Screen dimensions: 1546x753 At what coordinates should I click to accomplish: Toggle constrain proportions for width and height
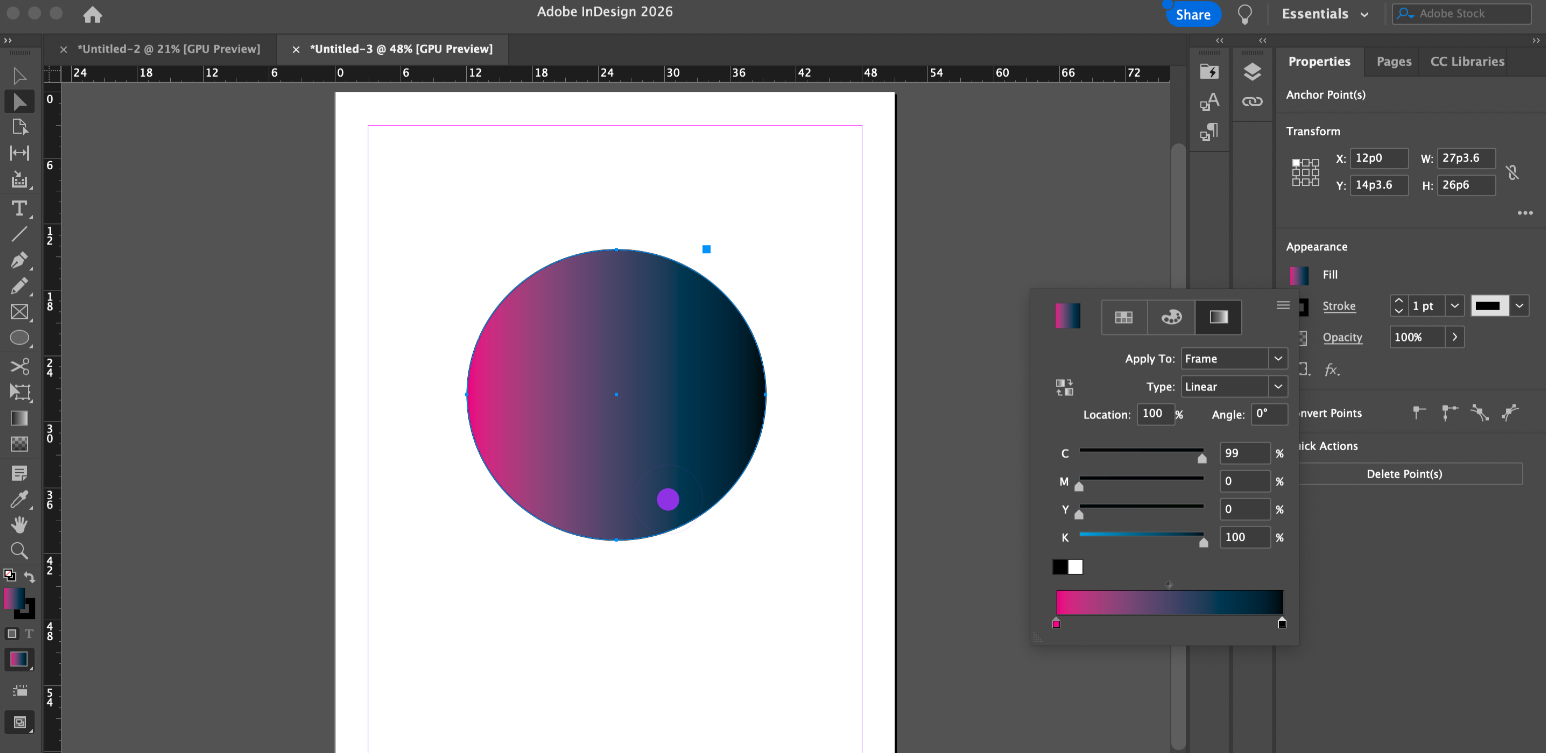coord(1512,172)
